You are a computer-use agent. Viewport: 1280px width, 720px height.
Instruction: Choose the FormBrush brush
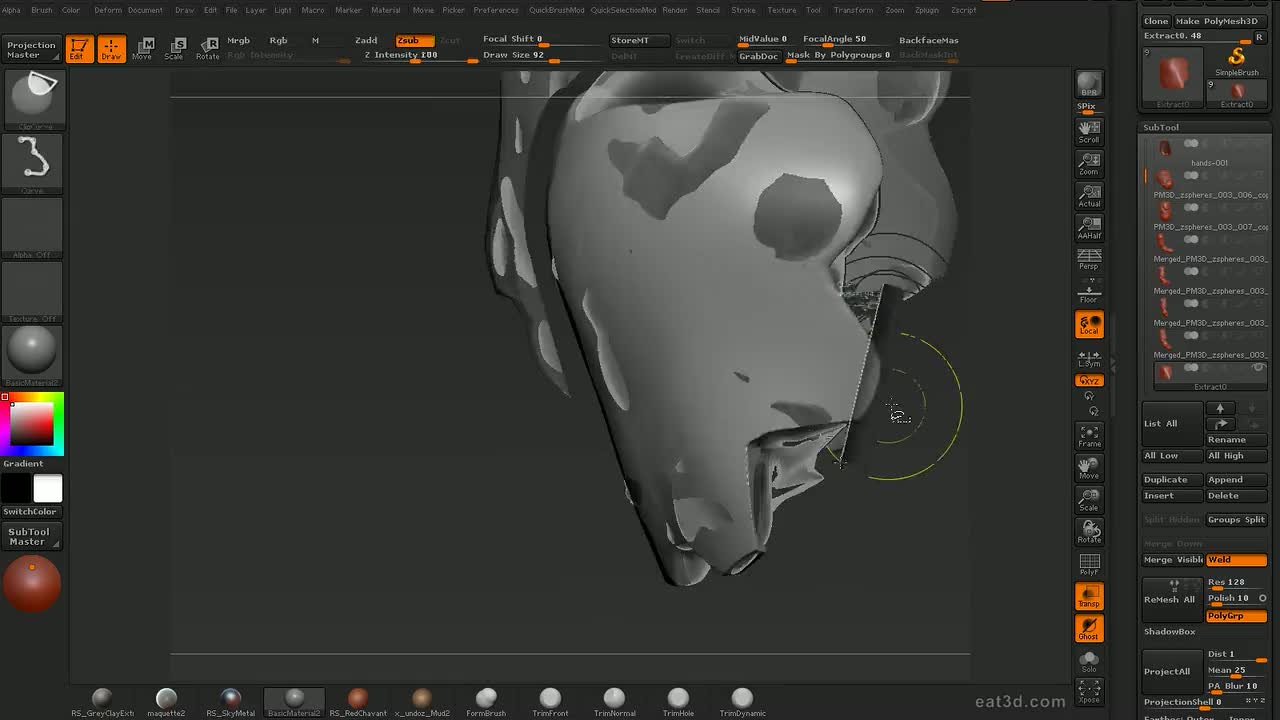[x=486, y=702]
